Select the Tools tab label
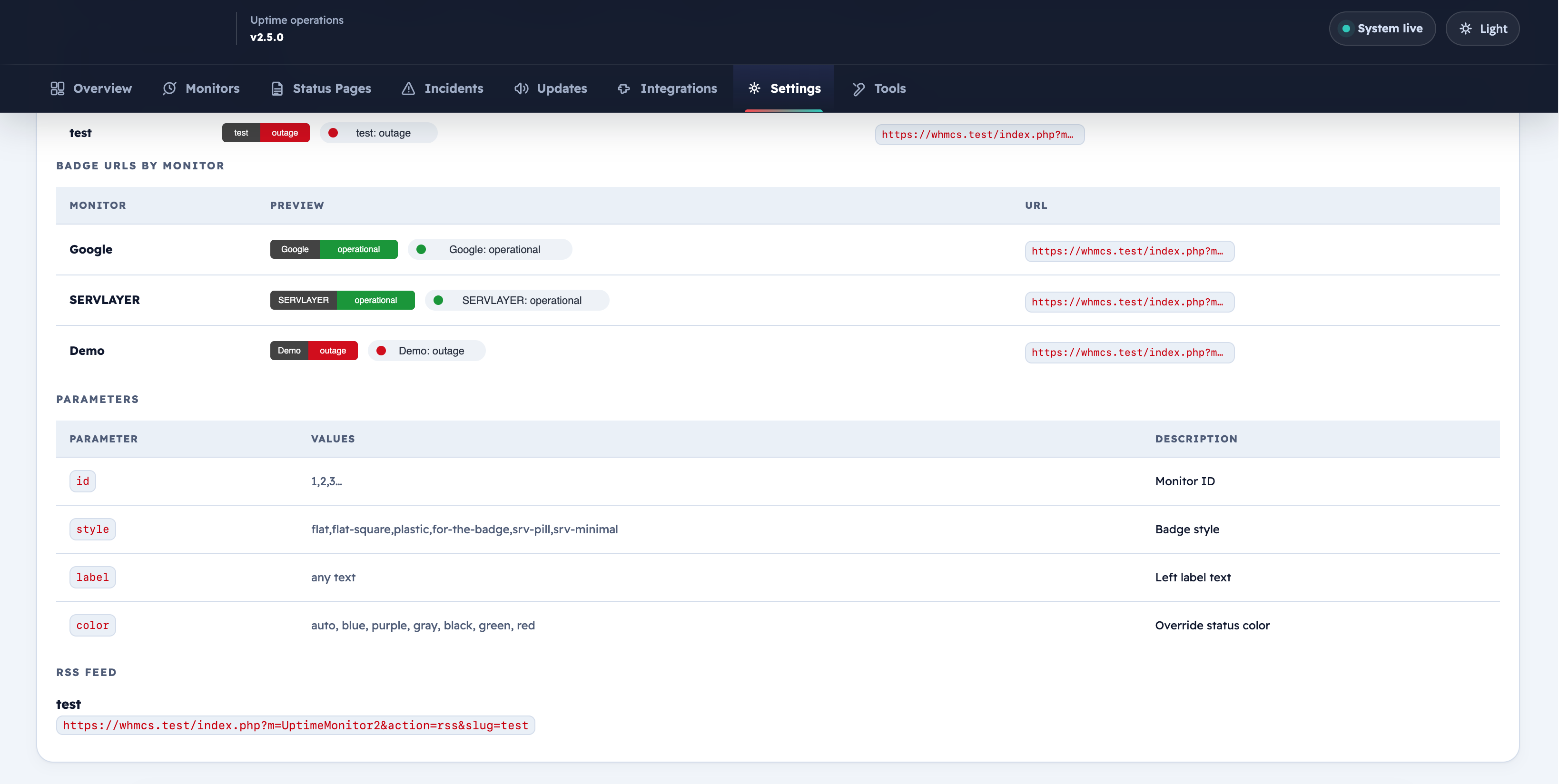 (889, 88)
